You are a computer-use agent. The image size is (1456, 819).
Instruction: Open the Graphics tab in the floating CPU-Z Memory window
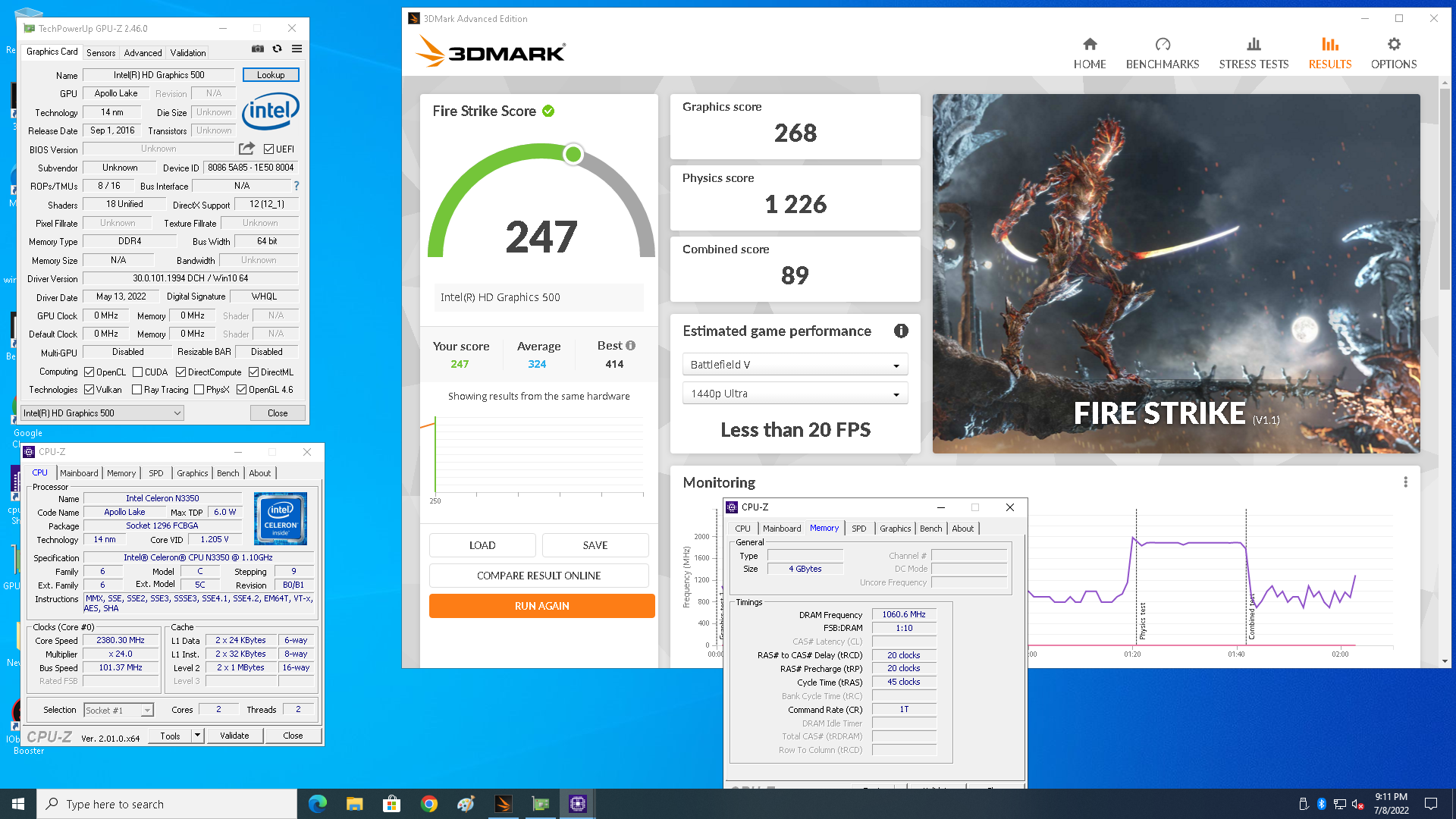[x=895, y=529]
